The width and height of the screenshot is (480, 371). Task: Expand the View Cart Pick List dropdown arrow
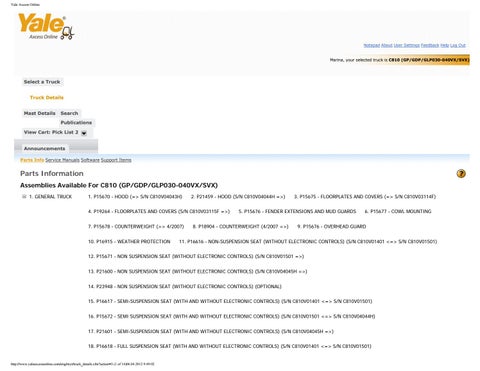point(84,133)
